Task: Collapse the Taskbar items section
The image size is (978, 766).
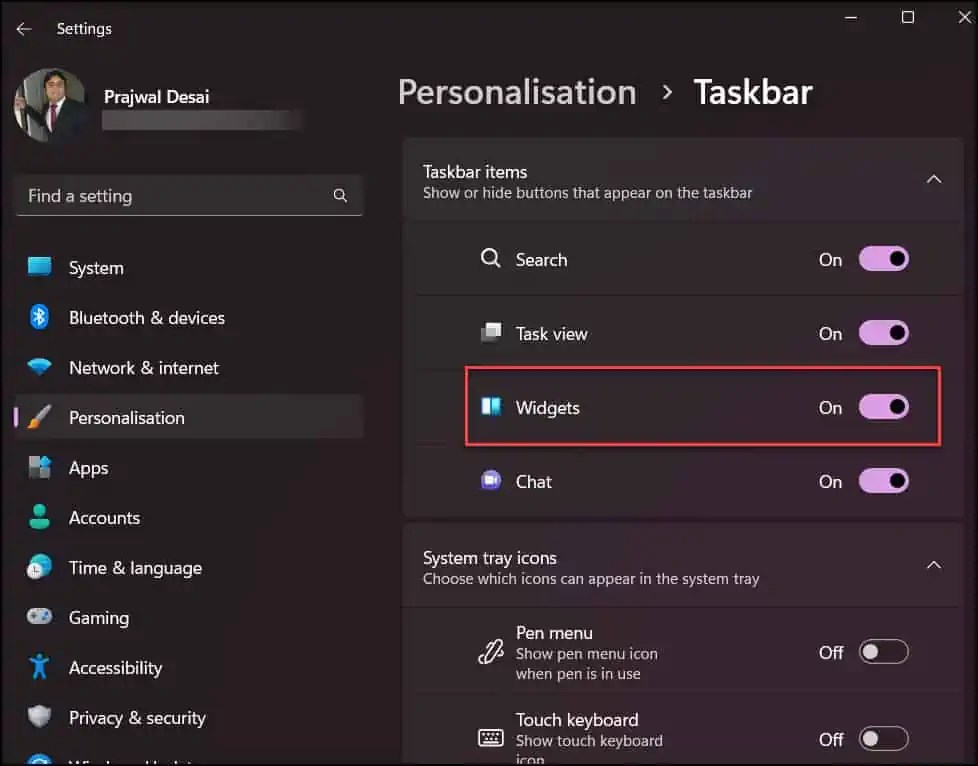Action: coord(934,179)
